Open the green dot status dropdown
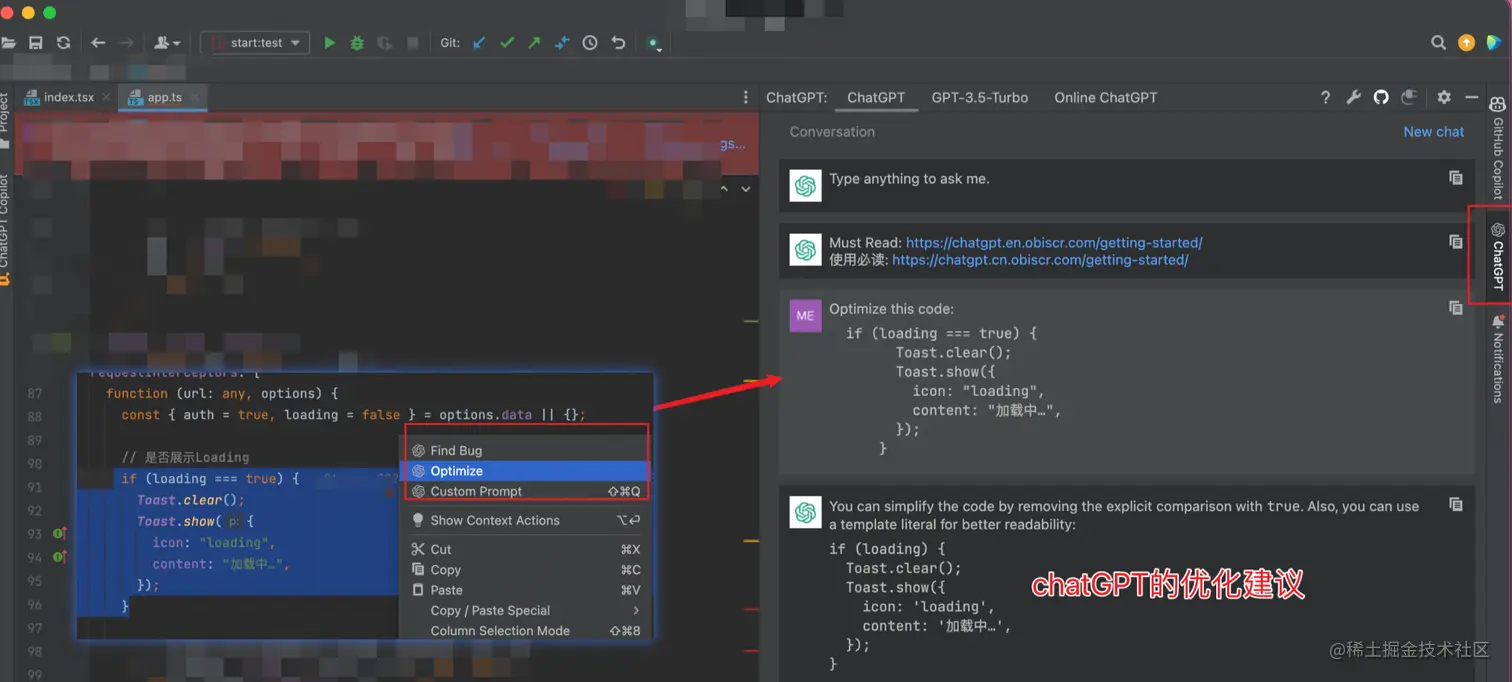The image size is (1512, 682). pos(654,43)
